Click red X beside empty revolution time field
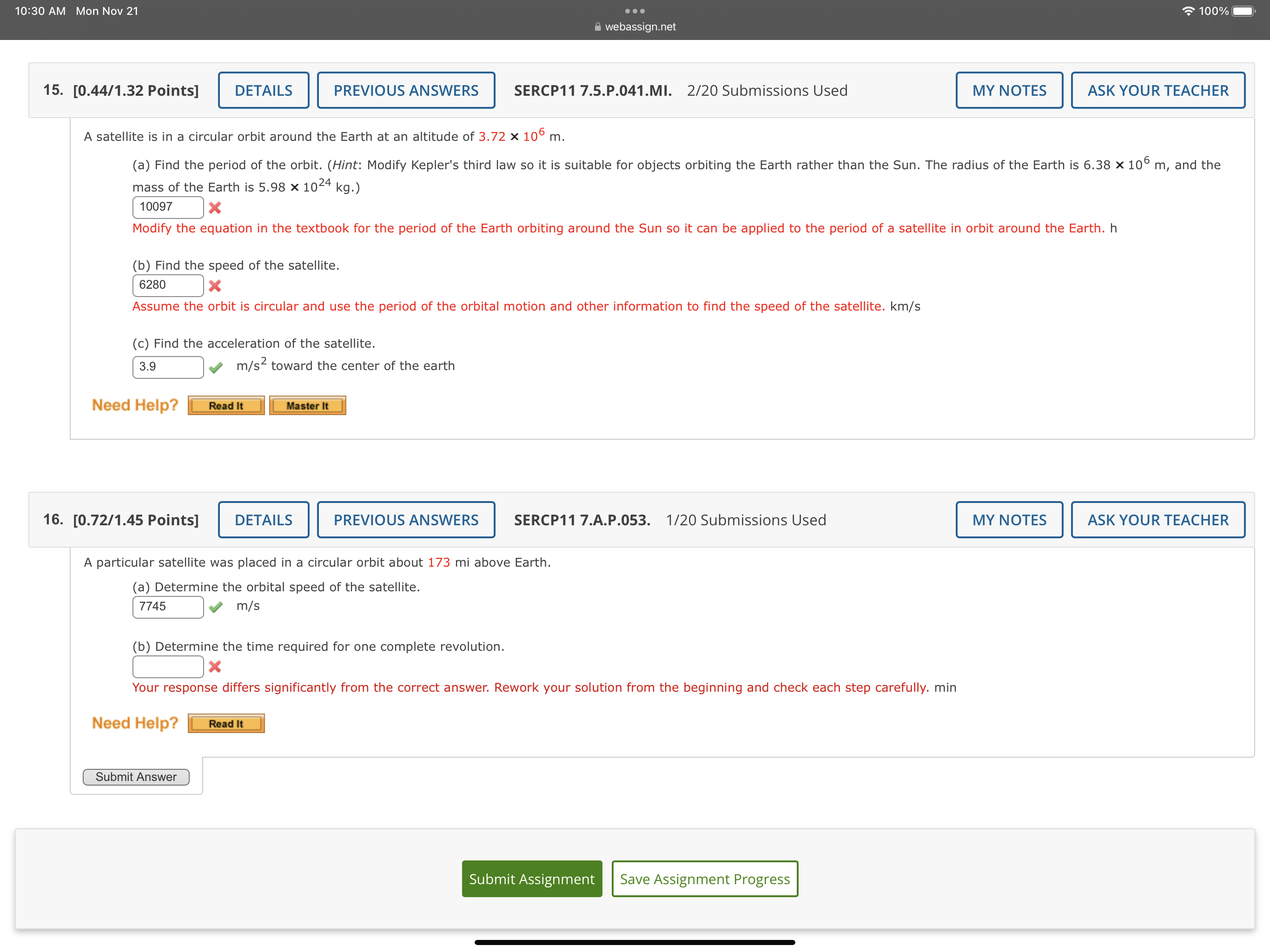Screen dimensions: 1270x952 (x=215, y=667)
